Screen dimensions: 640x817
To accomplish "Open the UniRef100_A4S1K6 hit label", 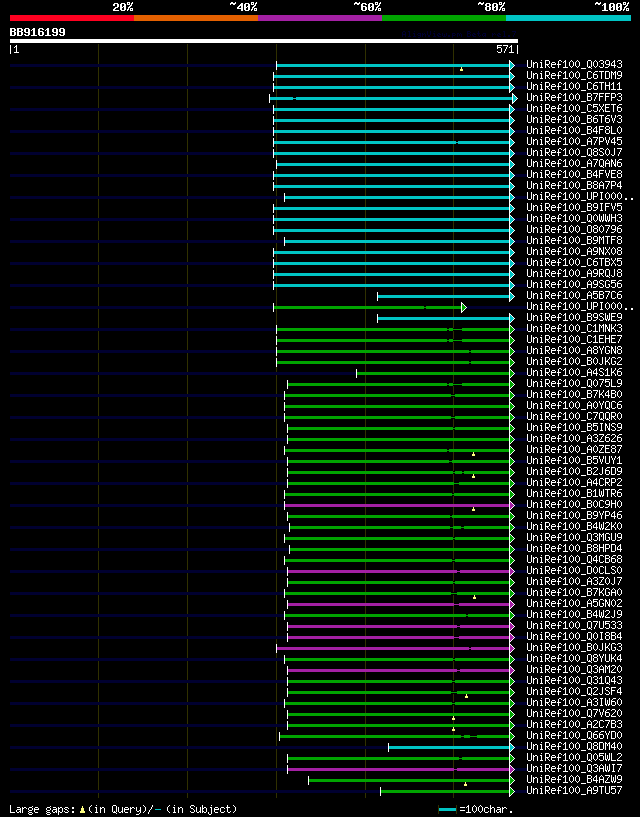I will click(574, 373).
